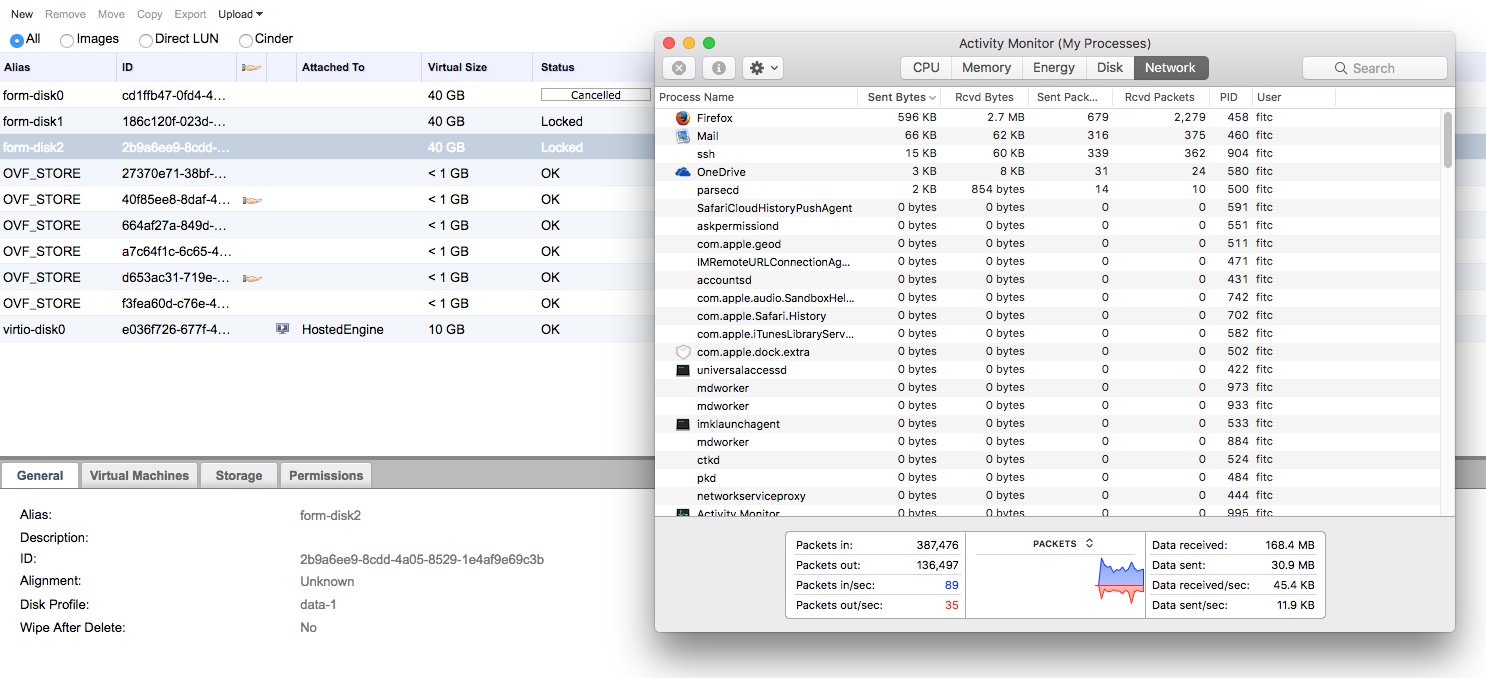The width and height of the screenshot is (1486, 678).
Task: Click the OneDrive cloud icon
Action: coord(683,172)
